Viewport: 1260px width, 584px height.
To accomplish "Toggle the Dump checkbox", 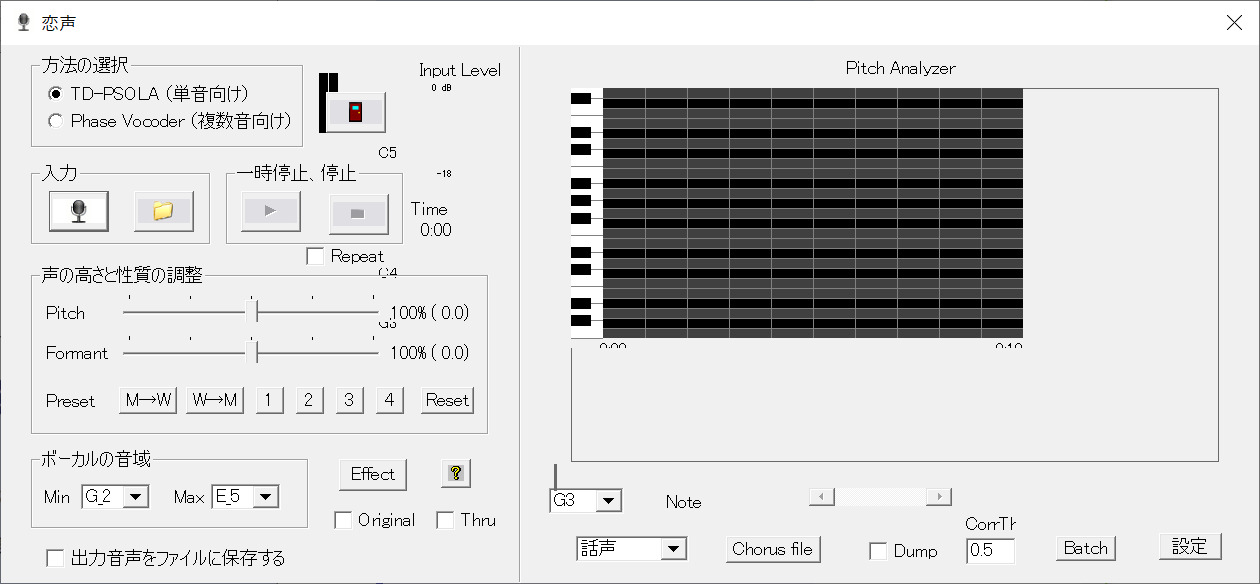I will [903, 551].
